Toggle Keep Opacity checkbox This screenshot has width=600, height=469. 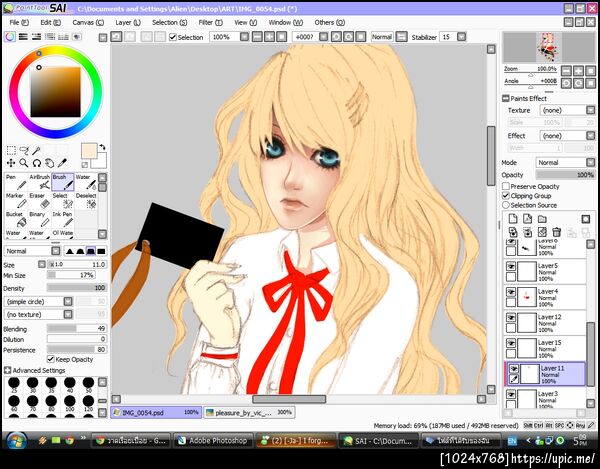(51, 359)
